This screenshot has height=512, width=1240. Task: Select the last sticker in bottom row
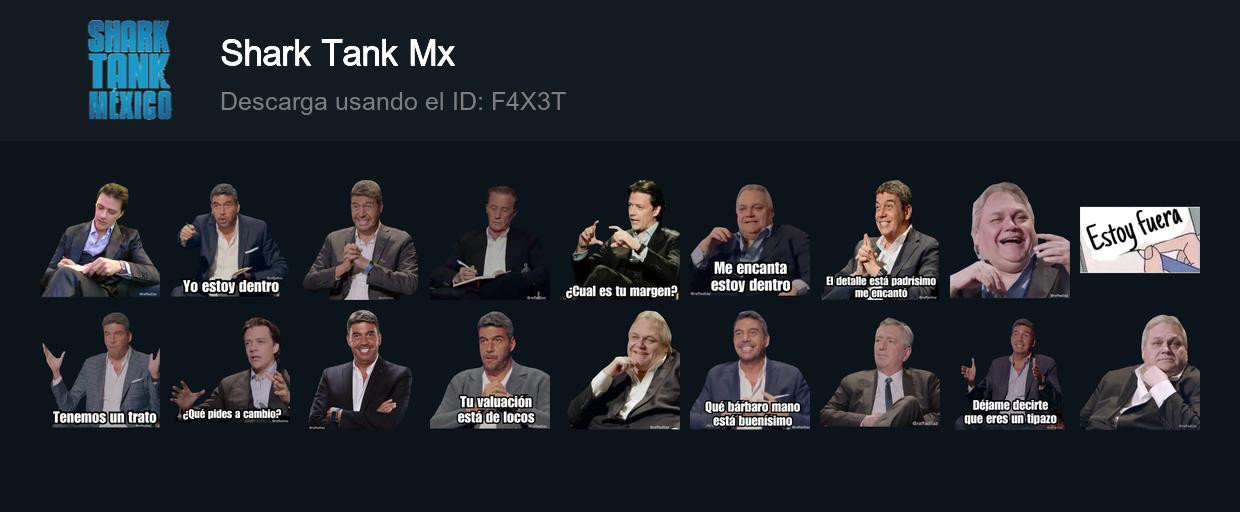pos(1140,369)
